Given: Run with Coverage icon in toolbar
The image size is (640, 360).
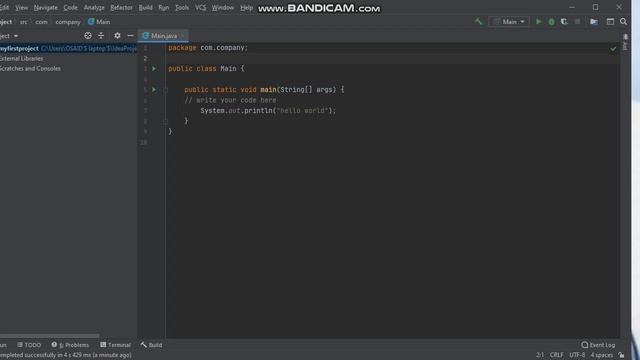Looking at the screenshot, I should click(564, 22).
